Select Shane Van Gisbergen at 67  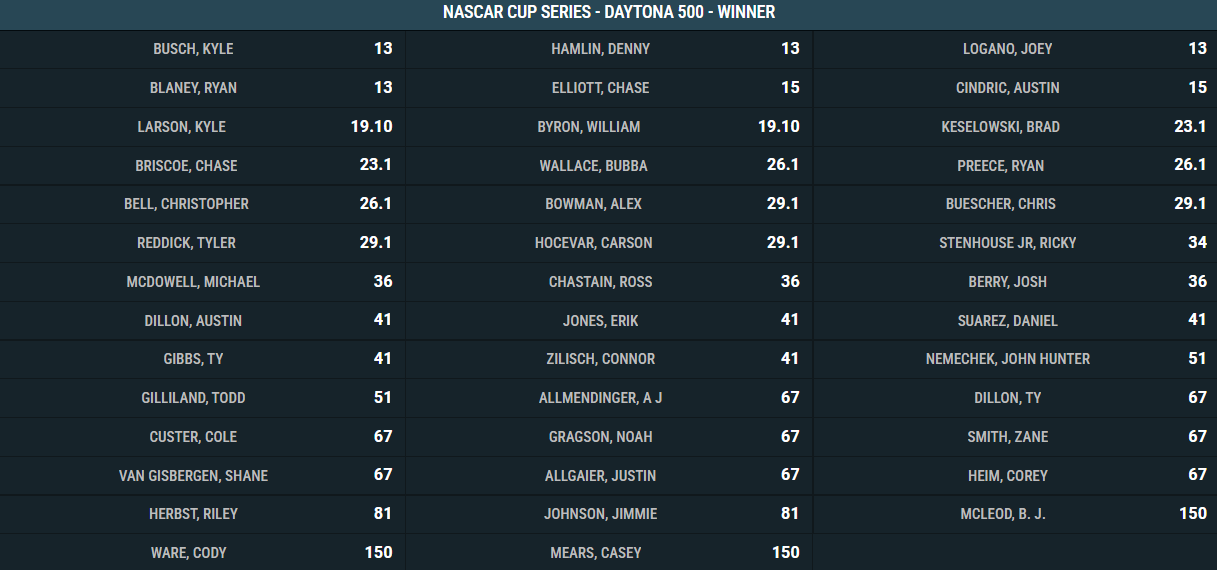click(383, 476)
